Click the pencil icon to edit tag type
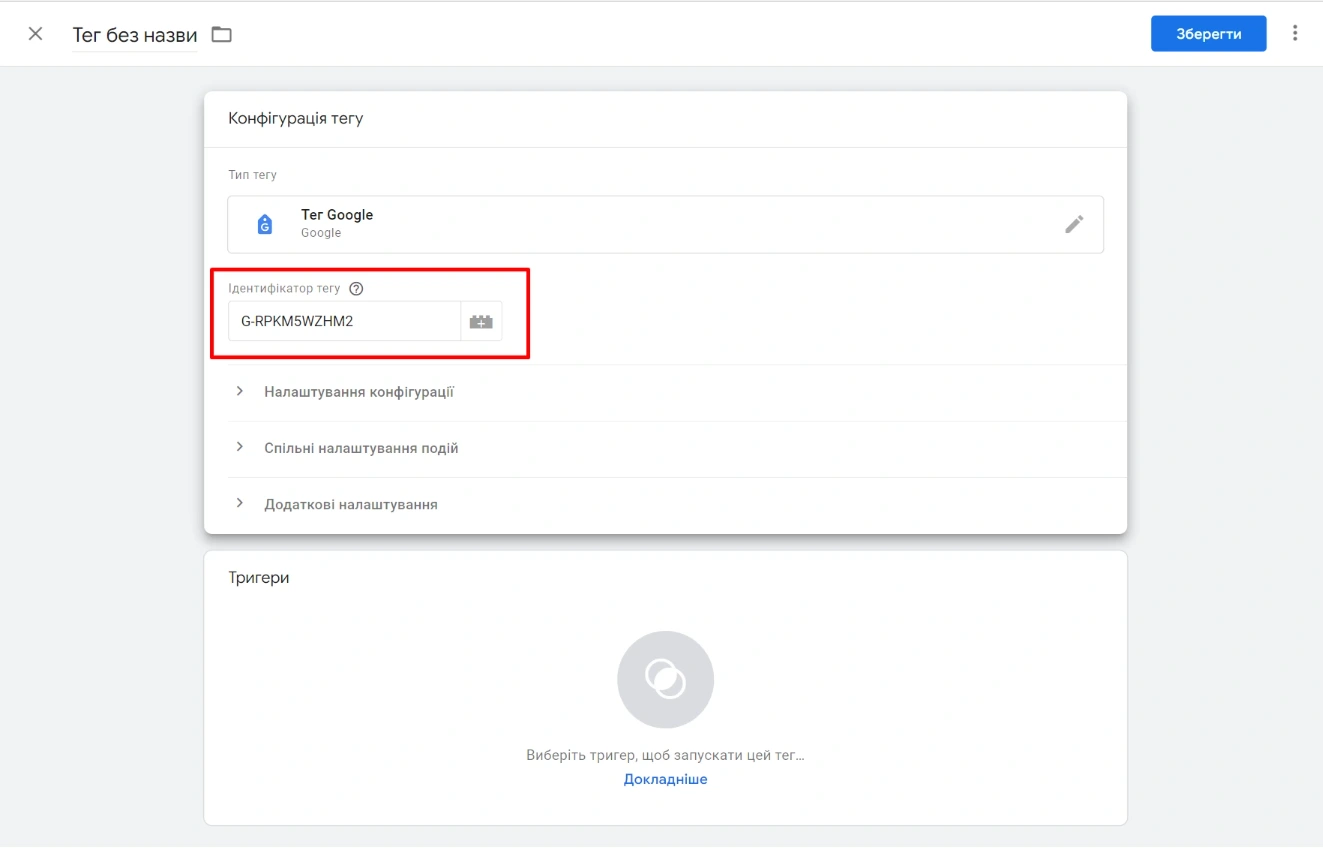This screenshot has width=1323, height=849. [x=1074, y=224]
